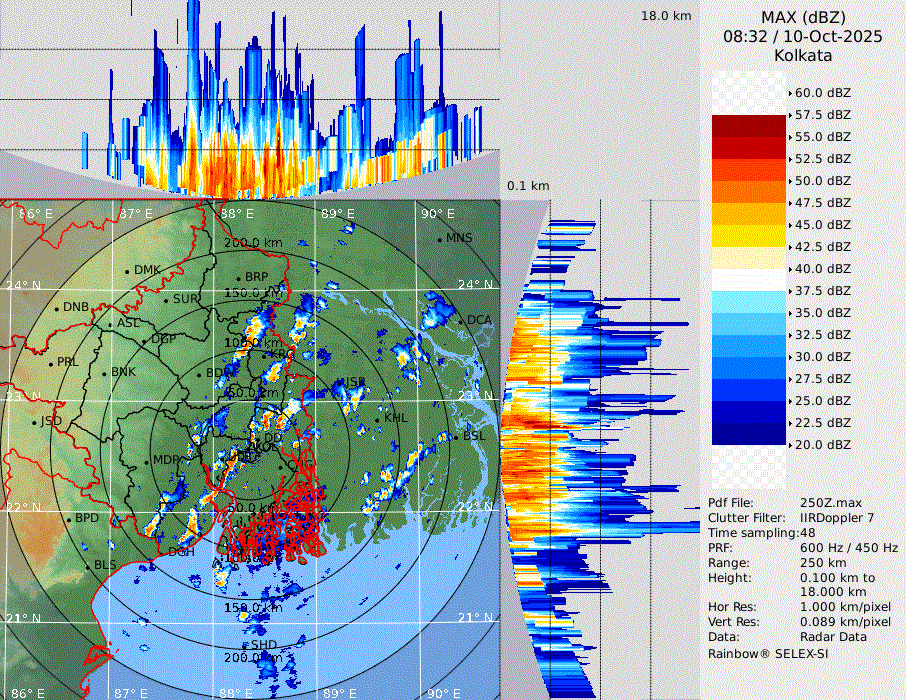
Task: Click the Kolkata radar site name
Action: [x=803, y=55]
